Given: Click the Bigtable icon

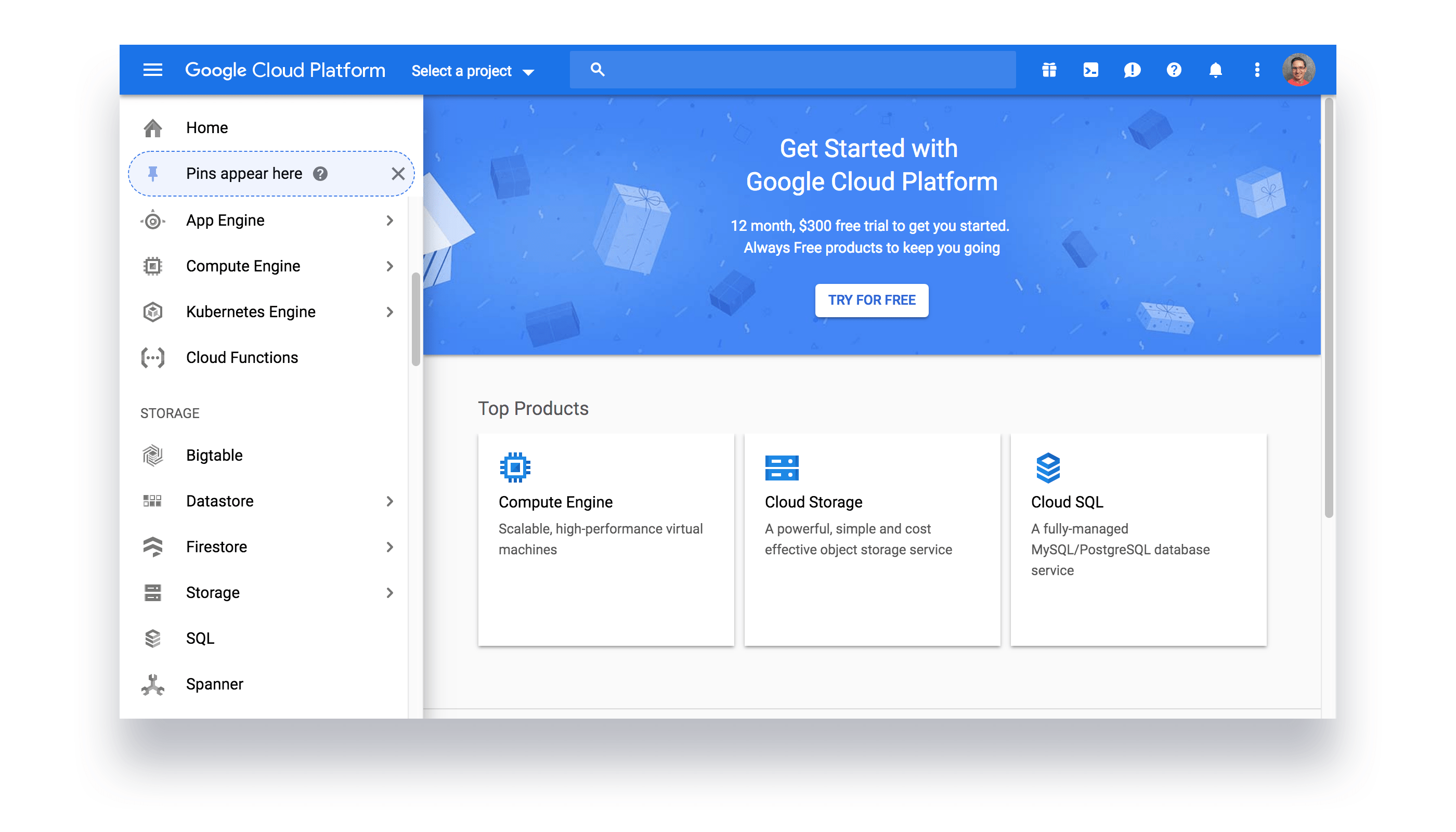Looking at the screenshot, I should pyautogui.click(x=152, y=455).
